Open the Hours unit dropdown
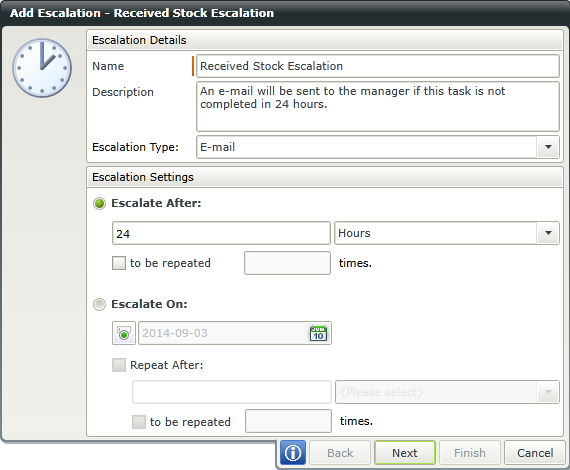570x470 pixels. (x=548, y=233)
